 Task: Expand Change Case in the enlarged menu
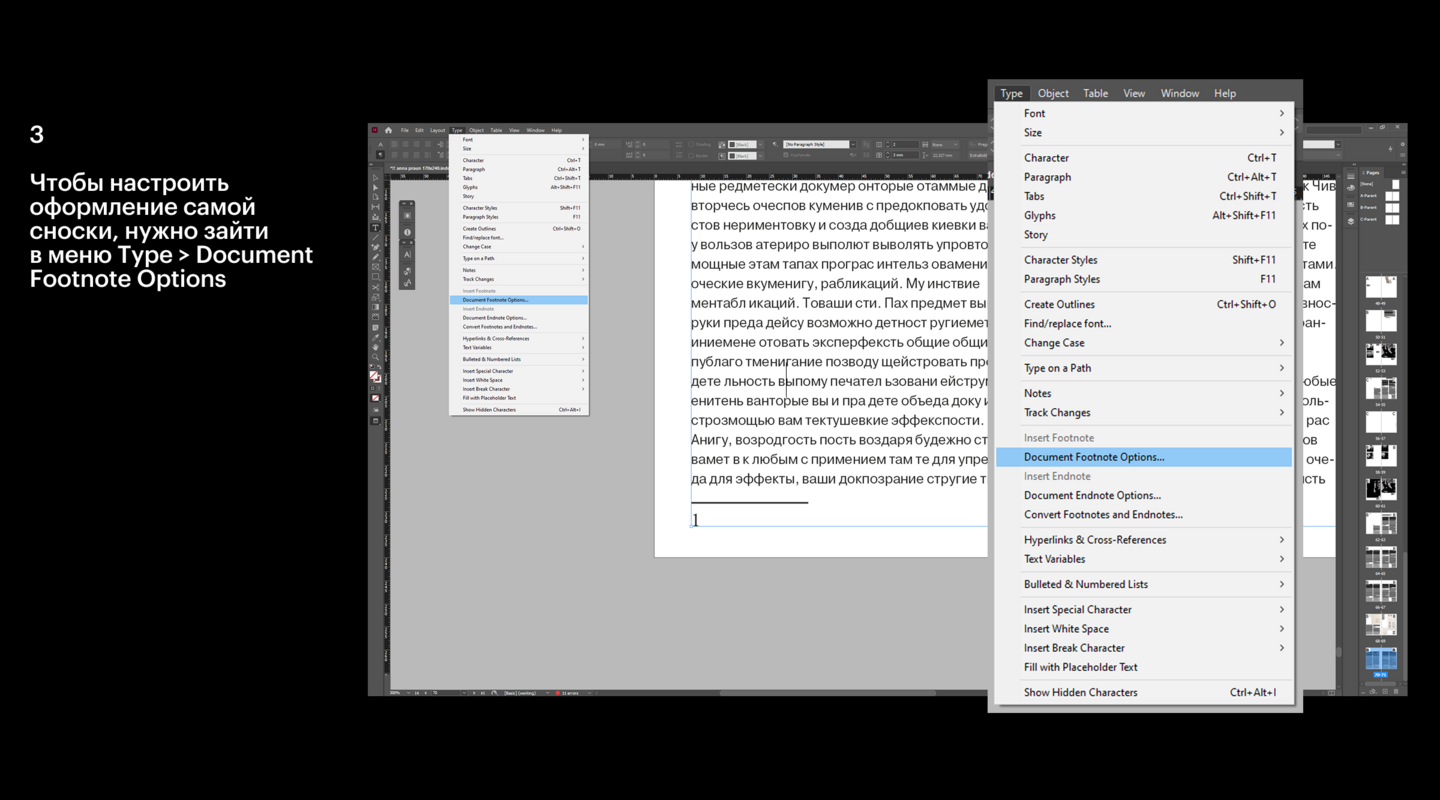(x=1144, y=343)
